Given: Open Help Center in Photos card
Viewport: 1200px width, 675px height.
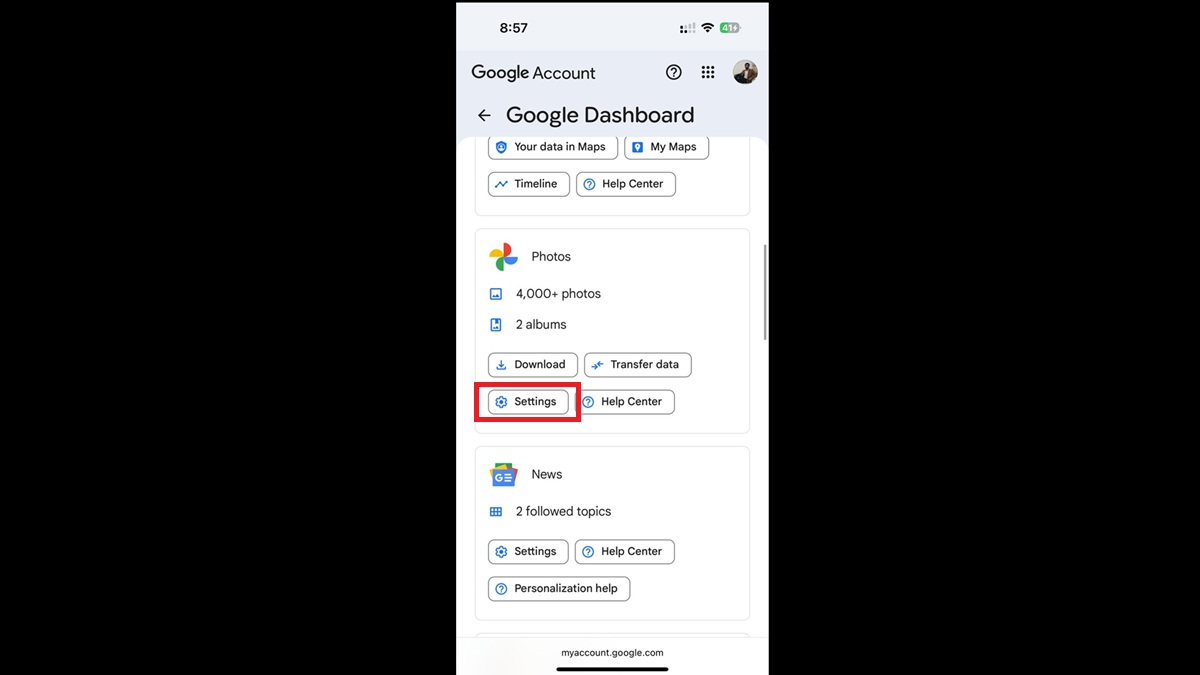Looking at the screenshot, I should coord(624,402).
